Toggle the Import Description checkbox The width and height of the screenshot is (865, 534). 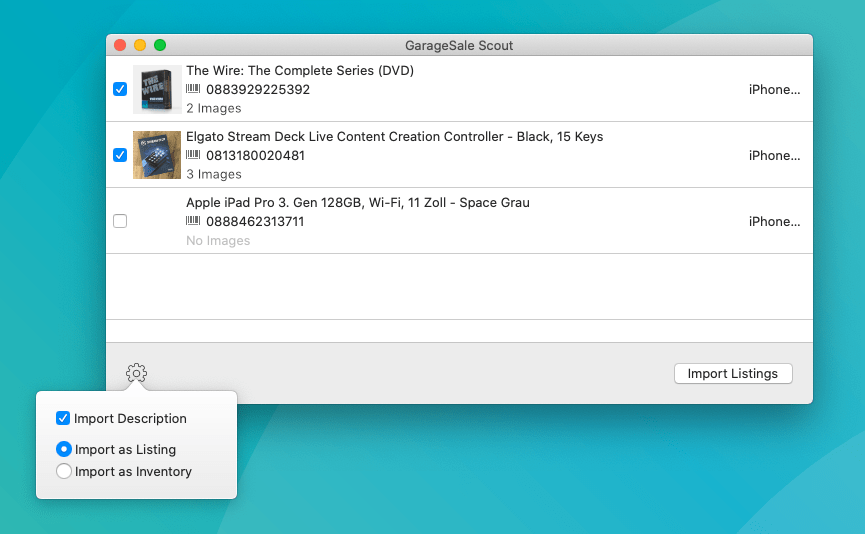coord(63,418)
